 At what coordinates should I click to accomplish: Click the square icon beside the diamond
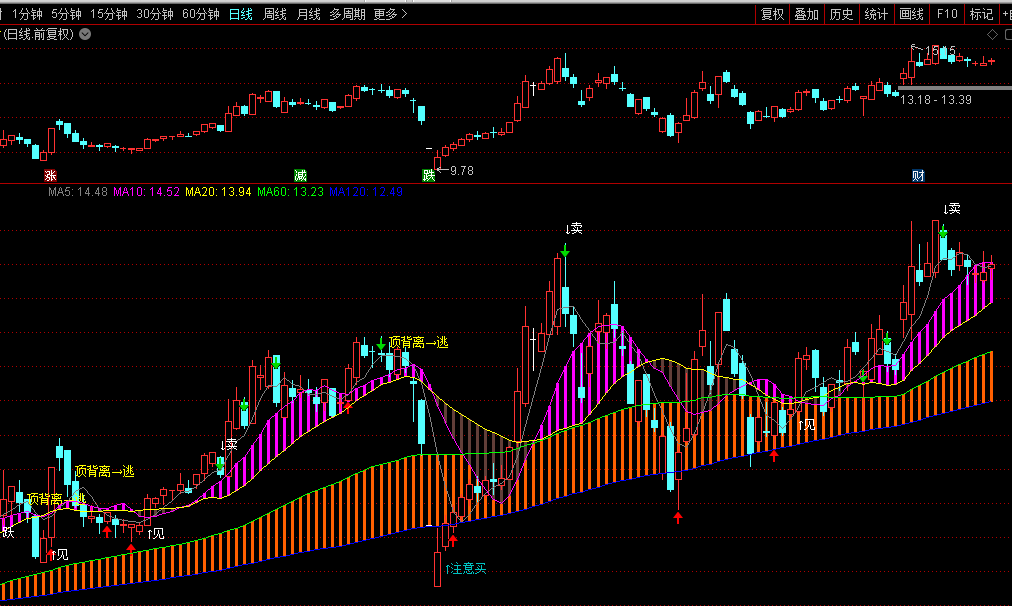pos(1005,34)
